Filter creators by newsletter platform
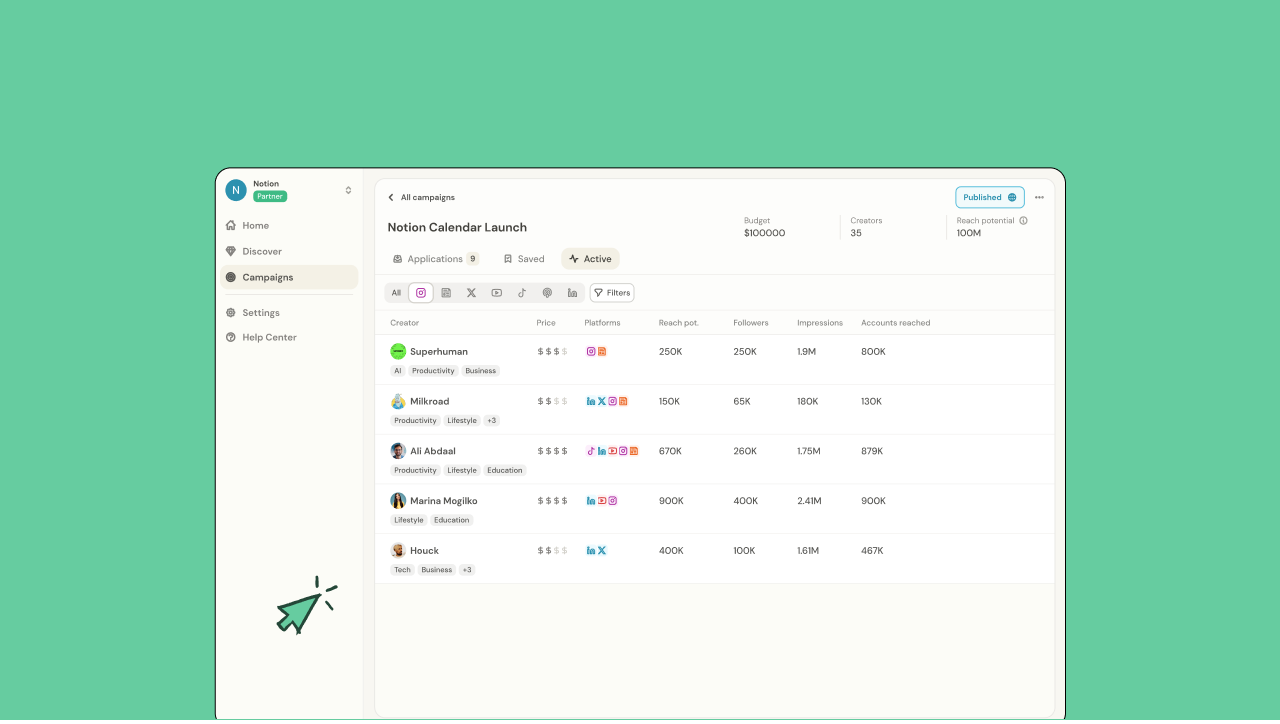This screenshot has height=724, width=1280. coord(446,293)
